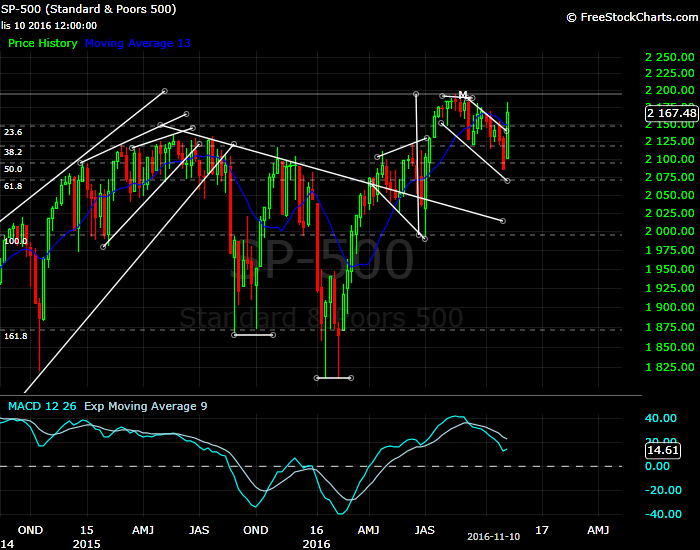Click the -40.00 MACD scale label
700x550 pixels.
coord(662,514)
